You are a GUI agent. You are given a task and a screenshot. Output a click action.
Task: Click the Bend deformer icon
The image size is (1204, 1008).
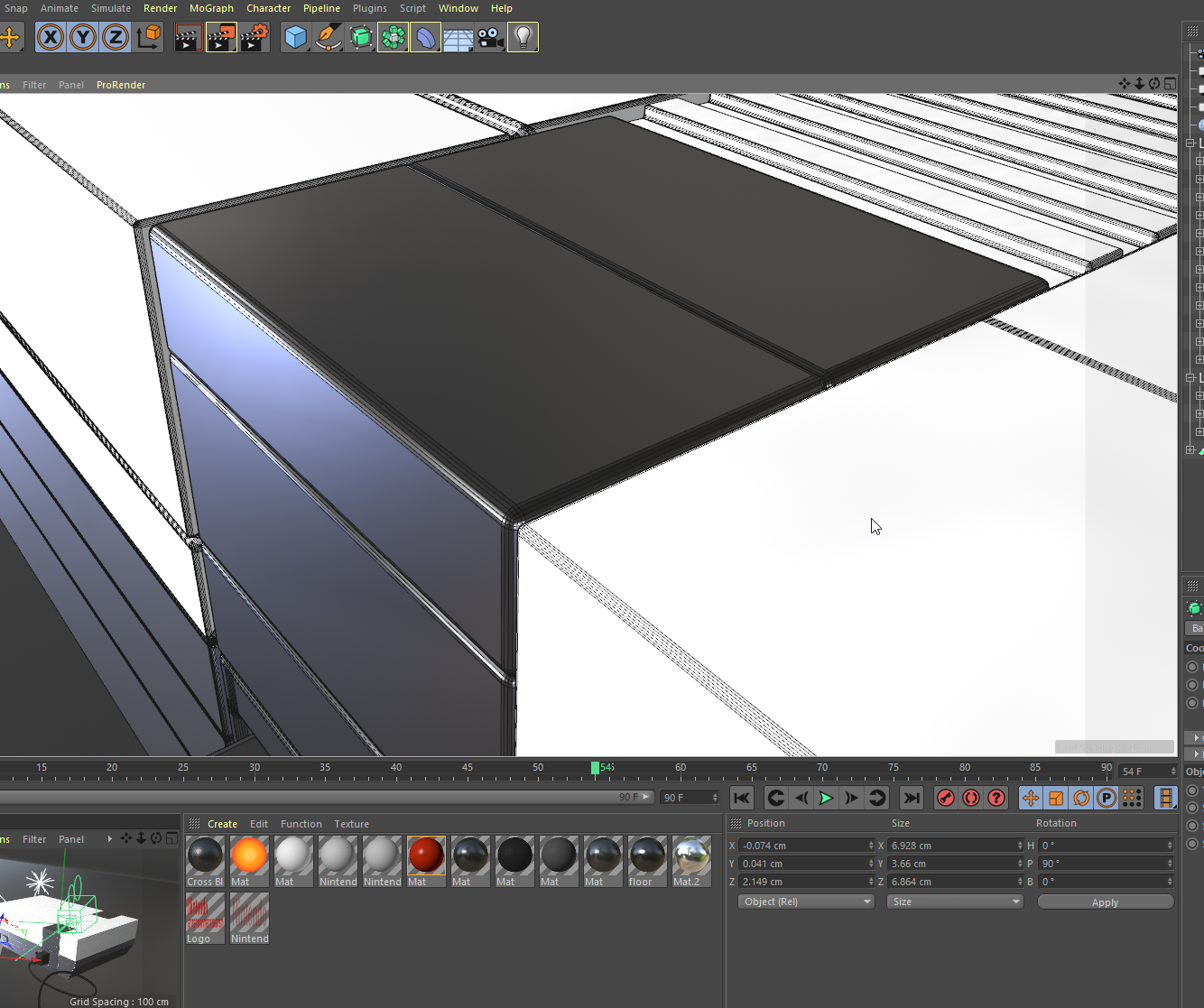(x=425, y=37)
